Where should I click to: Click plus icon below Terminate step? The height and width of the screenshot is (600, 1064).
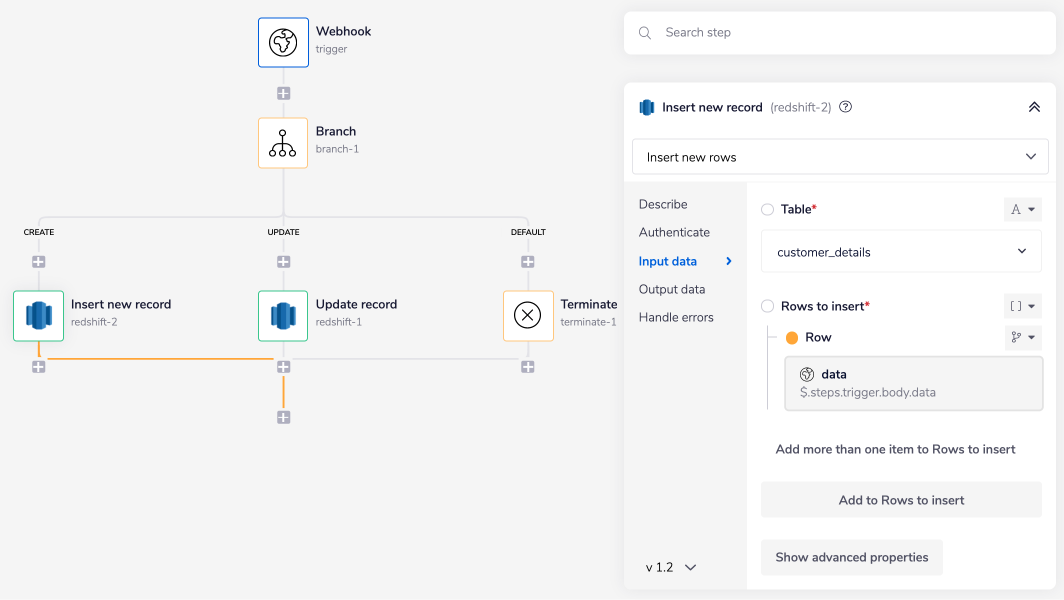[527, 367]
